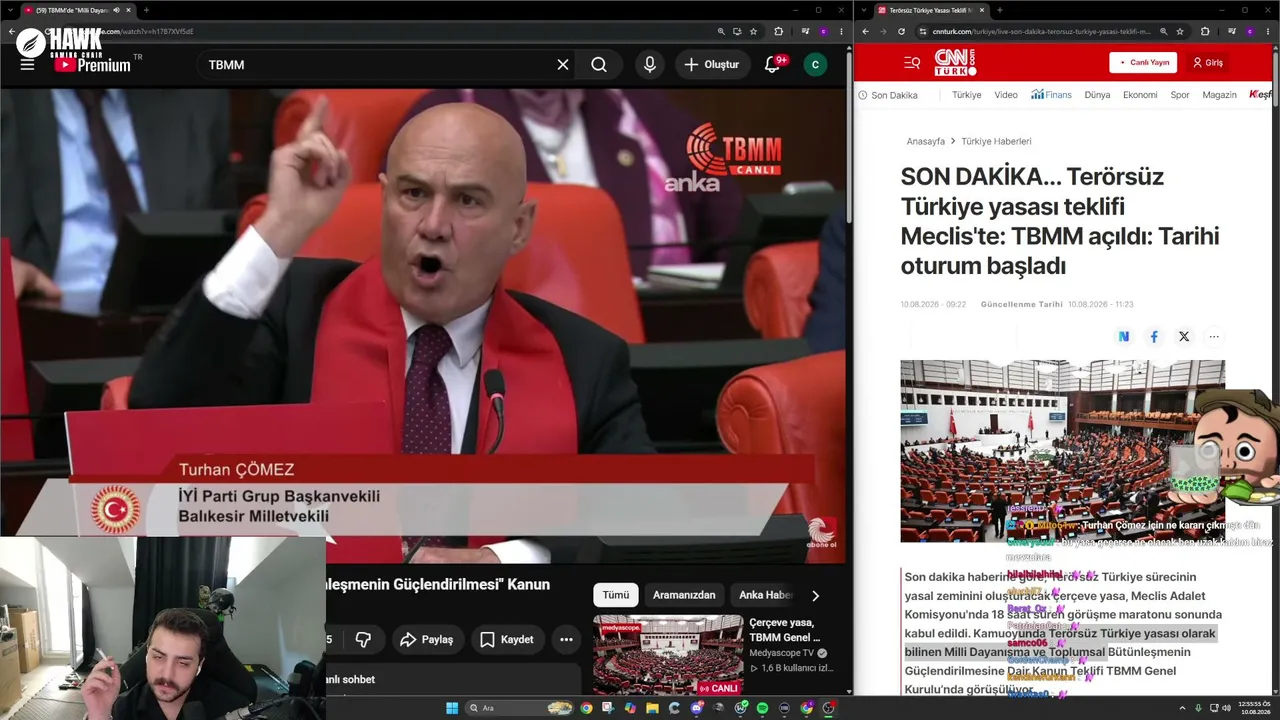Viewport: 1280px width, 720px height.
Task: Open the Ekonomi category
Action: [1140, 95]
